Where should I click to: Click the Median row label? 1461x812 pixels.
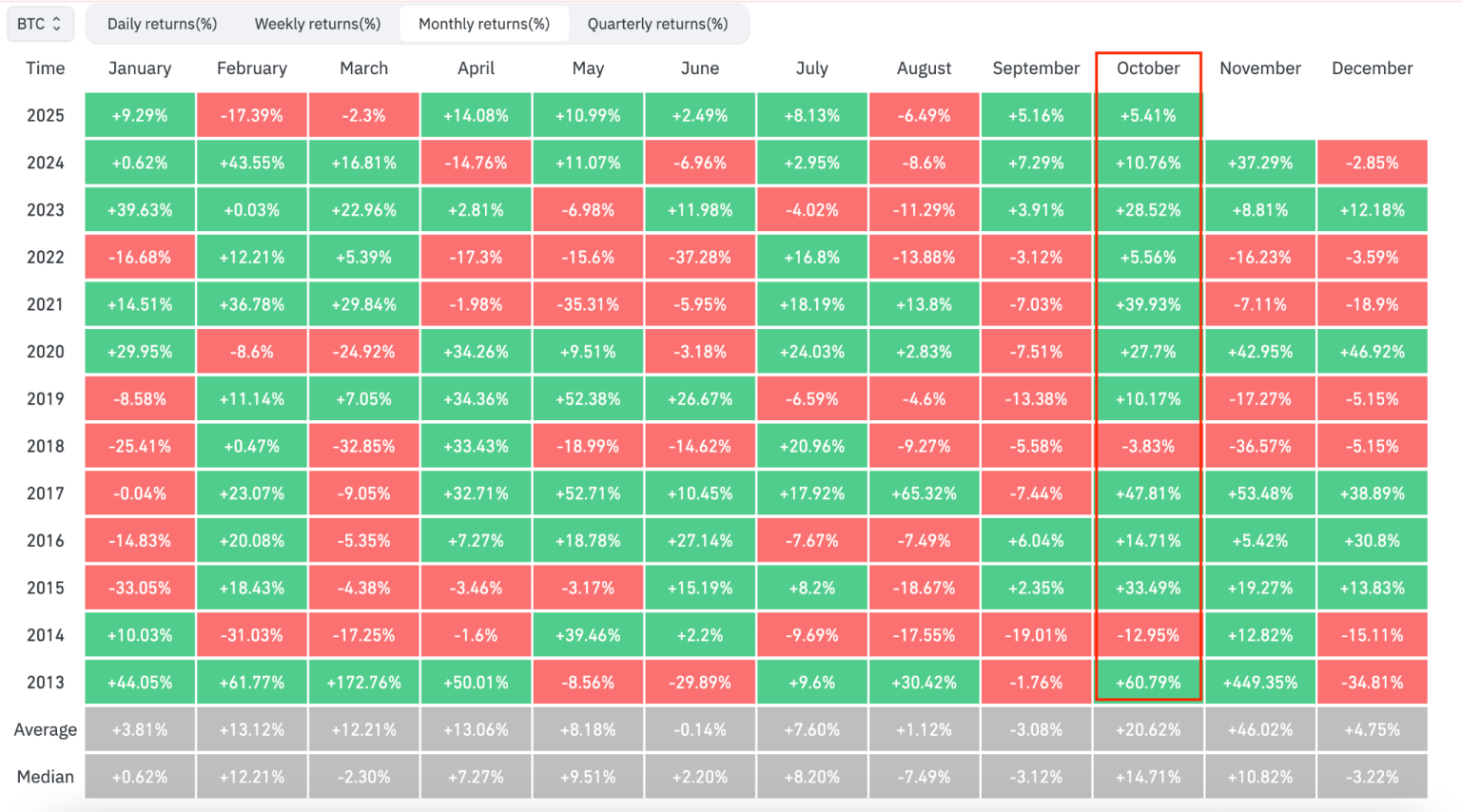tap(46, 777)
